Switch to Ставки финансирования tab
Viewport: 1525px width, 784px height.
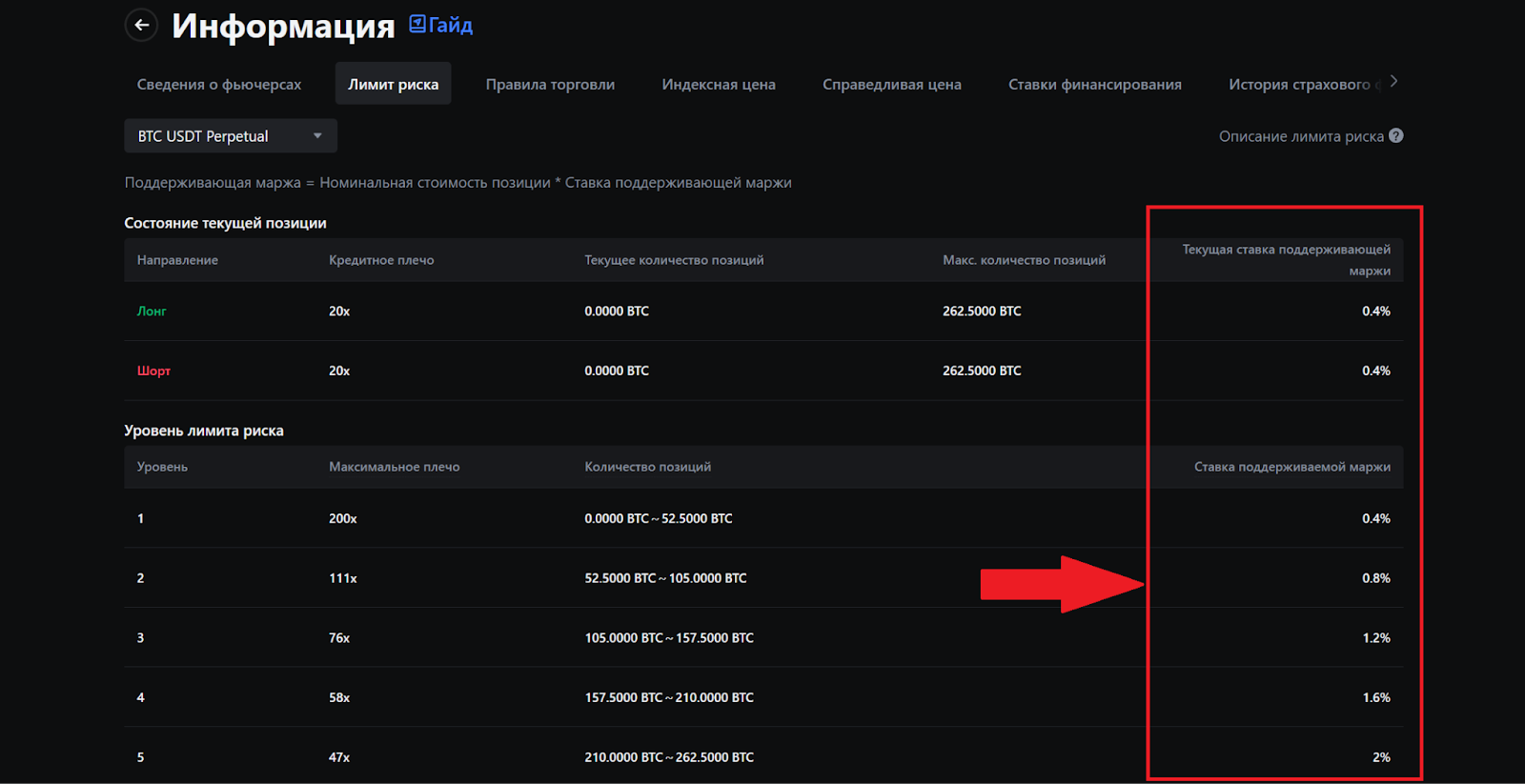point(1094,85)
